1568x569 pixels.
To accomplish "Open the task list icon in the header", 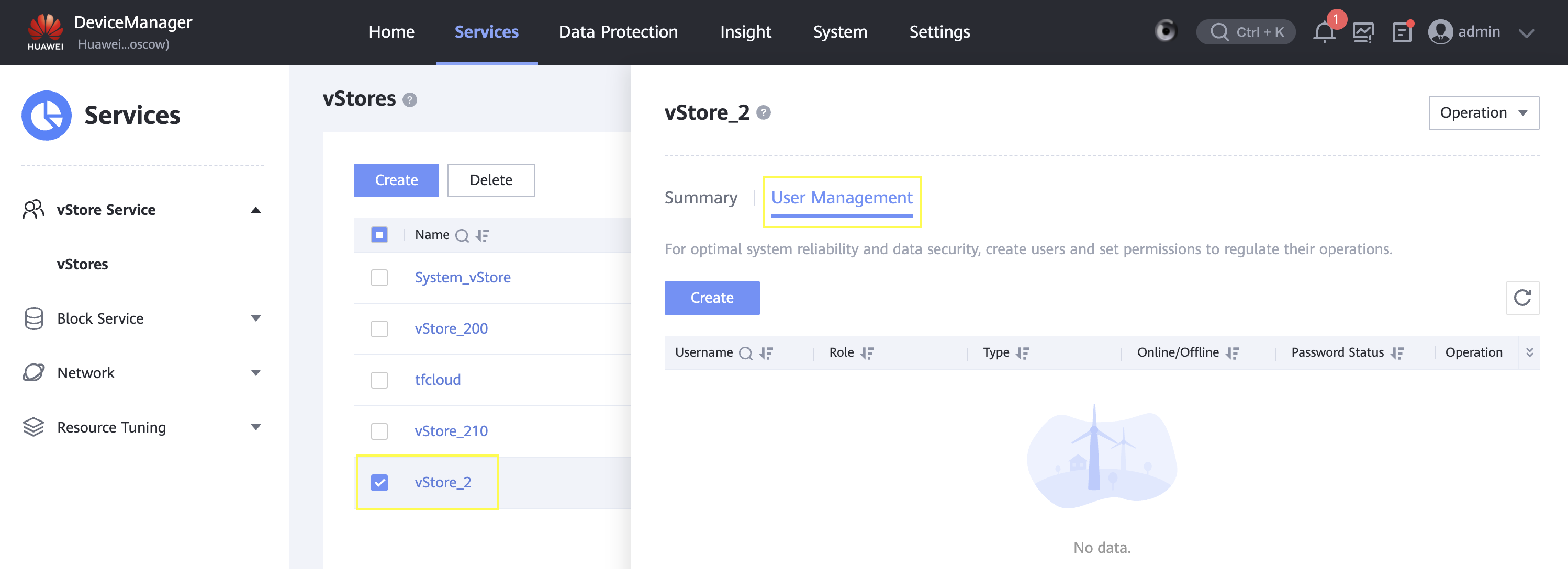I will (x=1401, y=32).
